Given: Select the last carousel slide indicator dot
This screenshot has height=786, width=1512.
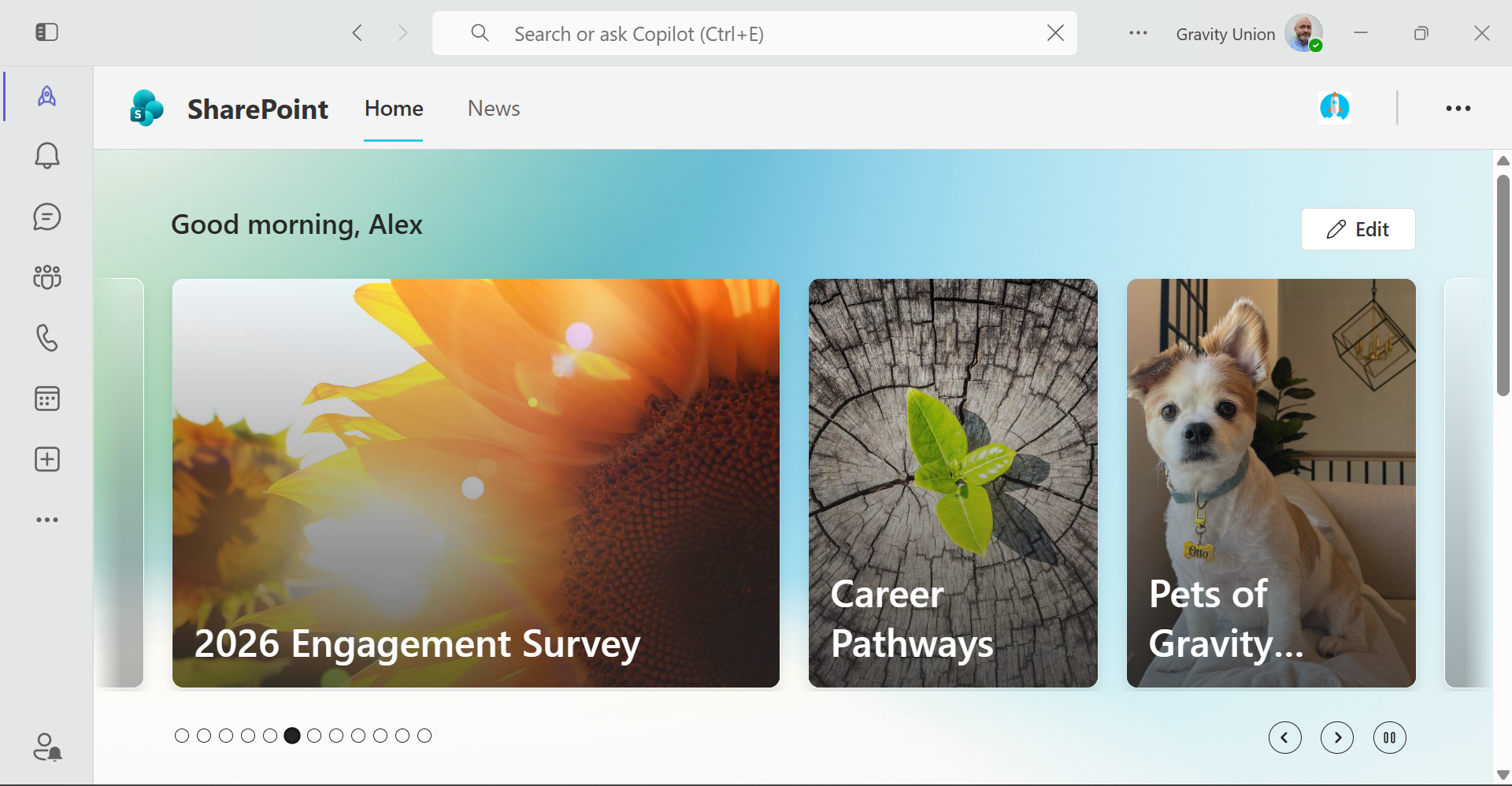Looking at the screenshot, I should (424, 736).
